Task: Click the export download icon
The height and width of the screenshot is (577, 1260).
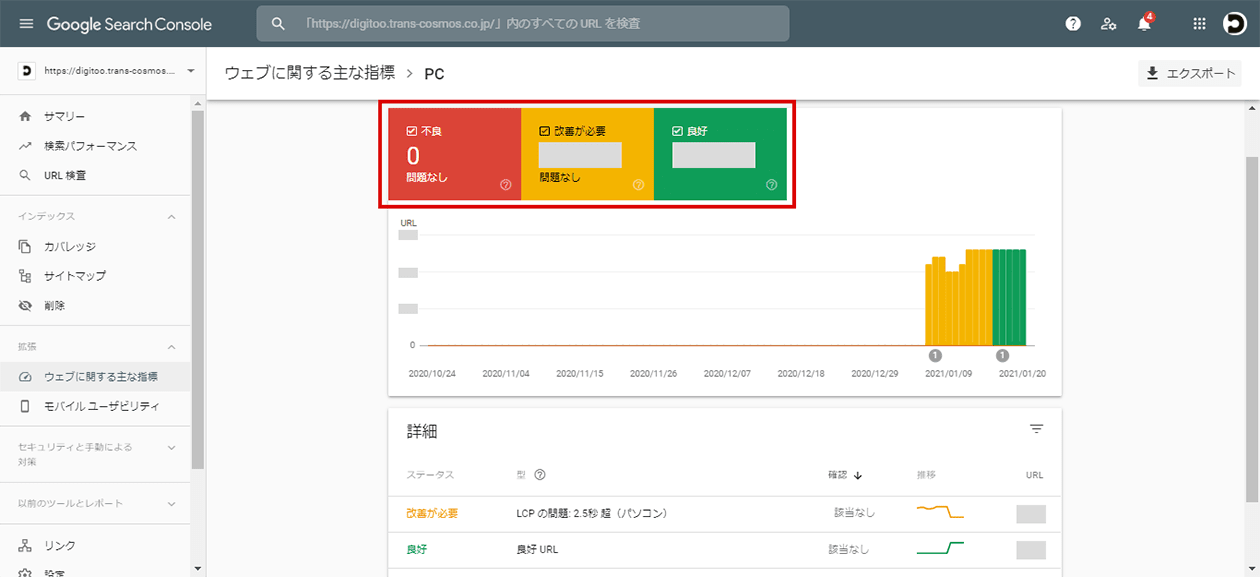Action: [1153, 73]
